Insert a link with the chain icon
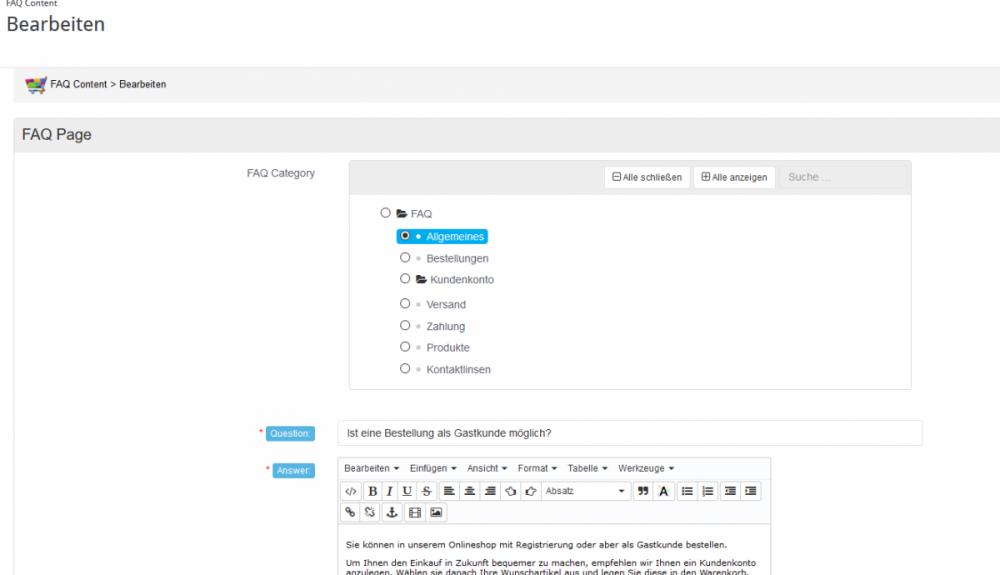The image size is (1000, 575). 350,512
